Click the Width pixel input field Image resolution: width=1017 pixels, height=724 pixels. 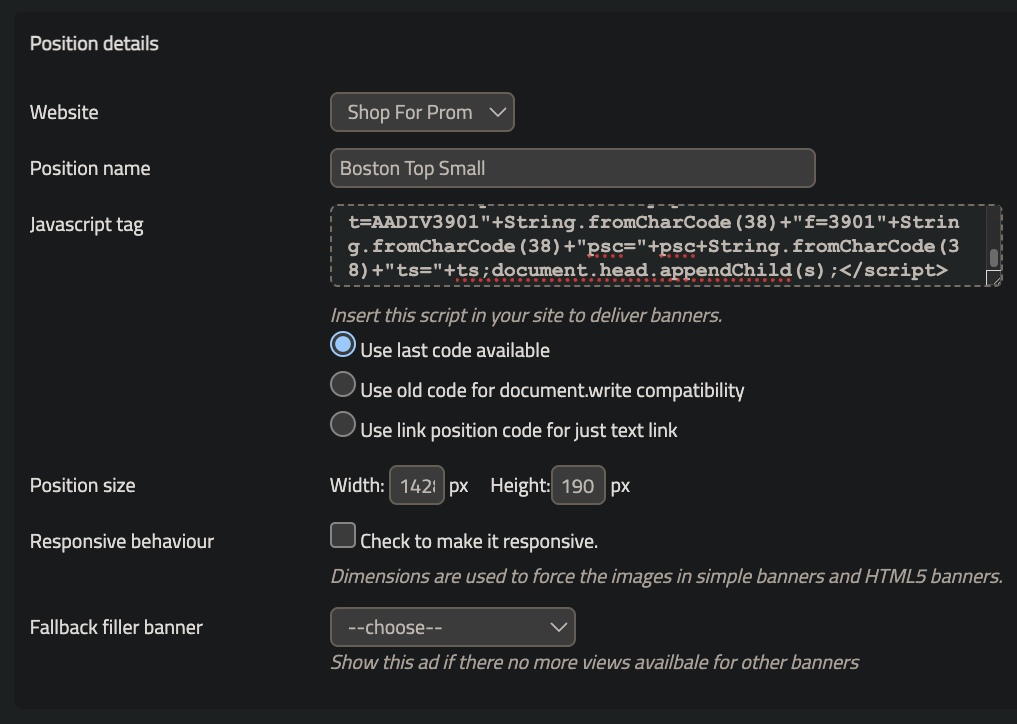pos(416,486)
